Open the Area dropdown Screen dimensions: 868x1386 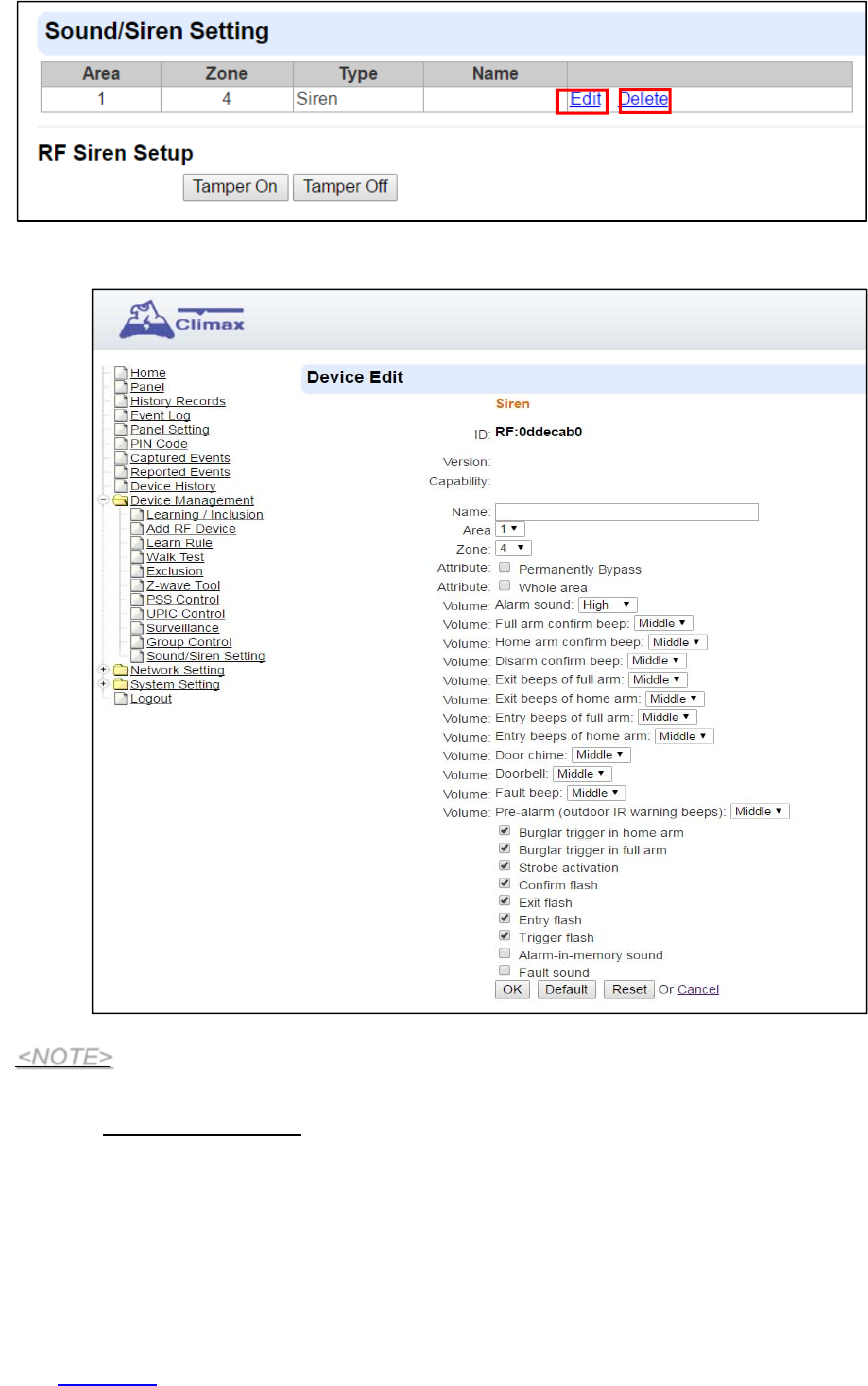click(x=510, y=529)
